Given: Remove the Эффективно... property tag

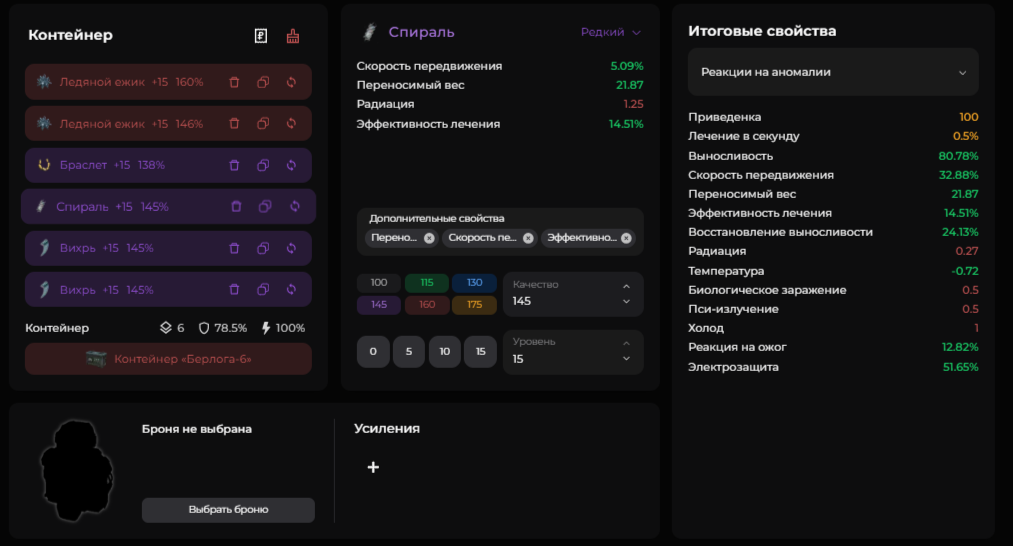Looking at the screenshot, I should 626,238.
